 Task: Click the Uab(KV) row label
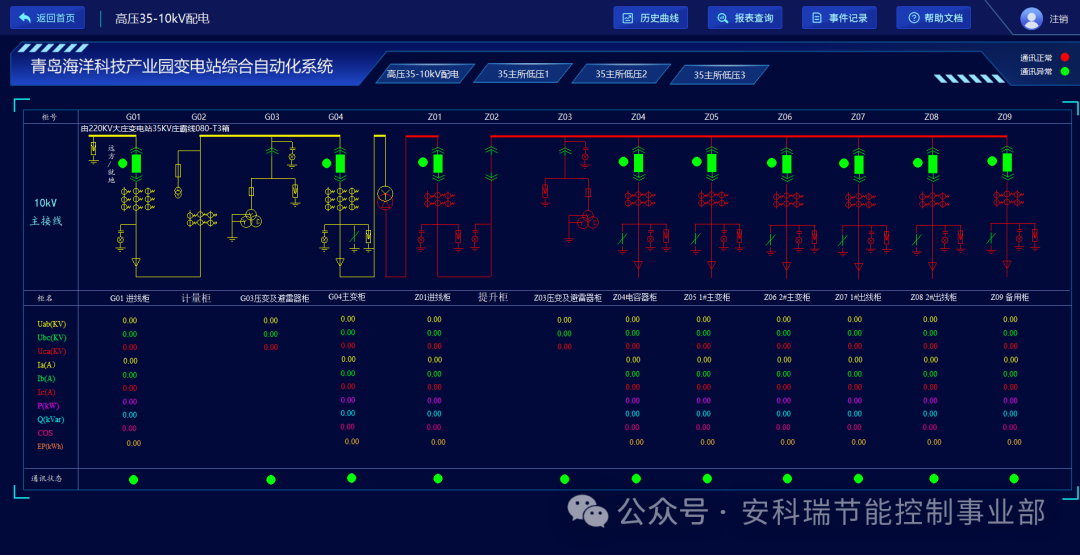52,324
